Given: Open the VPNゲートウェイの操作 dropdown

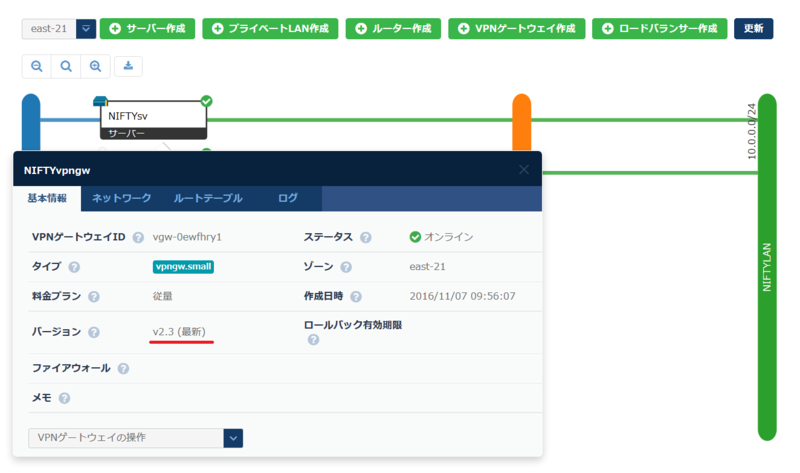Looking at the screenshot, I should [233, 438].
